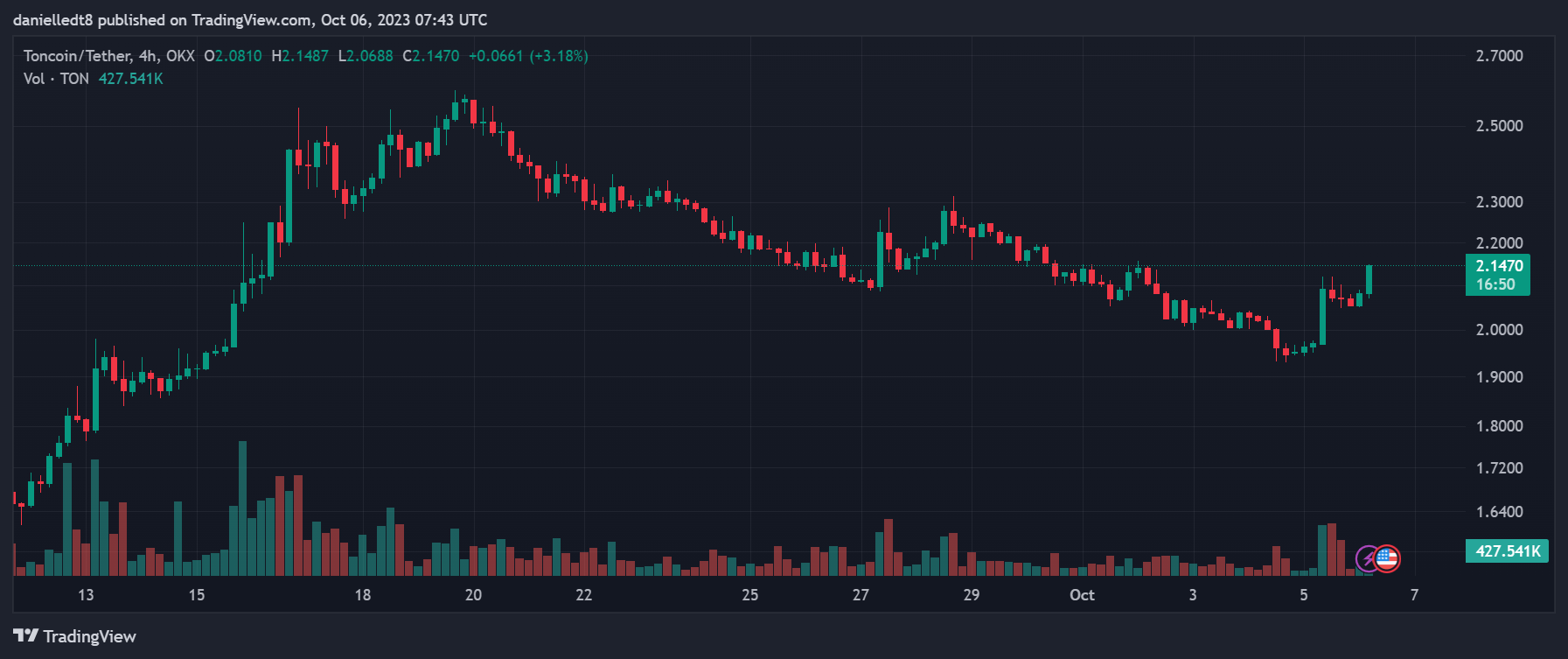Click the date label 13 on time axis
The image size is (1568, 659).
tap(86, 595)
